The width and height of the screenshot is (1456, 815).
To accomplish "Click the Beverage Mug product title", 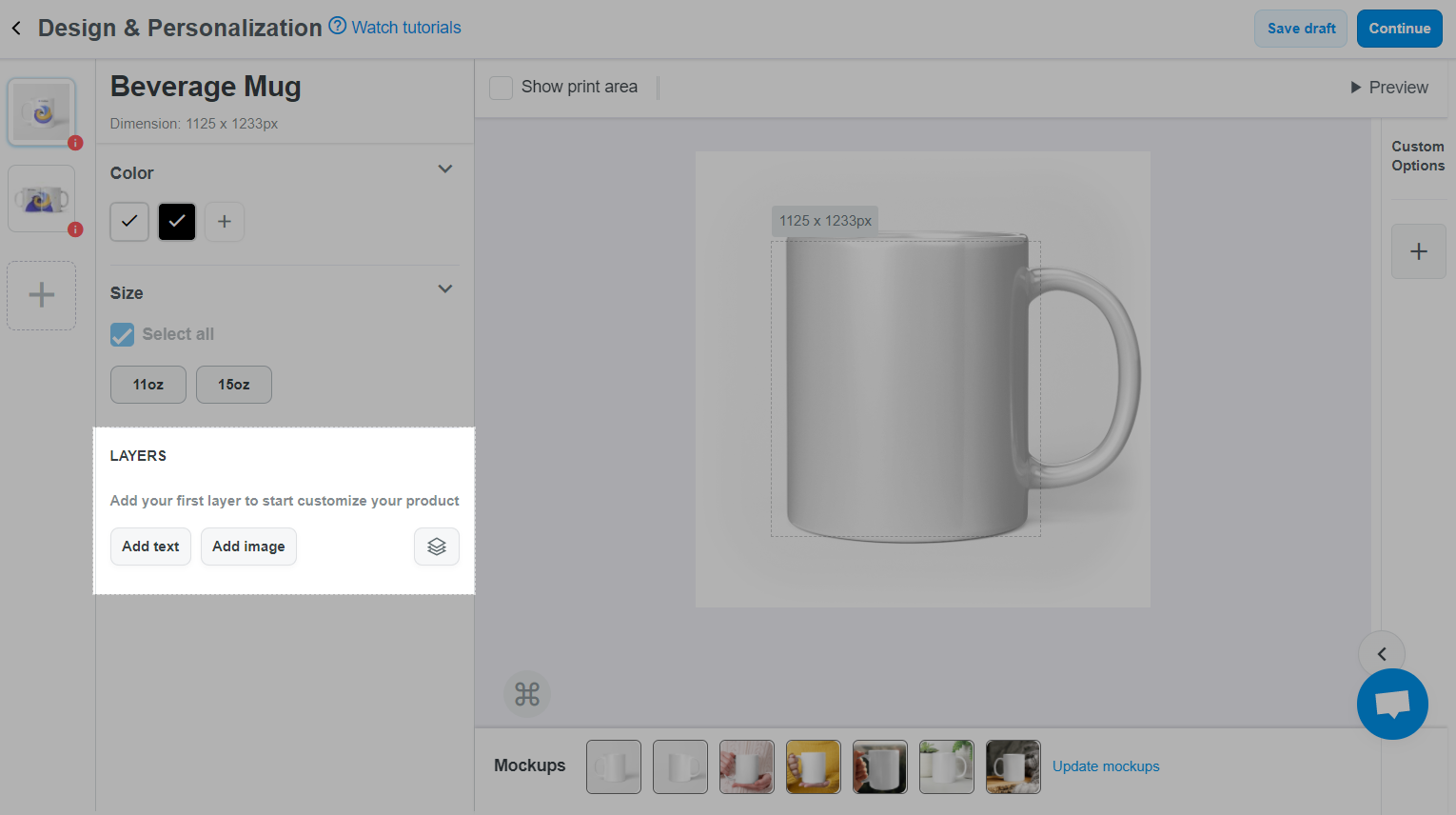I will click(x=206, y=87).
